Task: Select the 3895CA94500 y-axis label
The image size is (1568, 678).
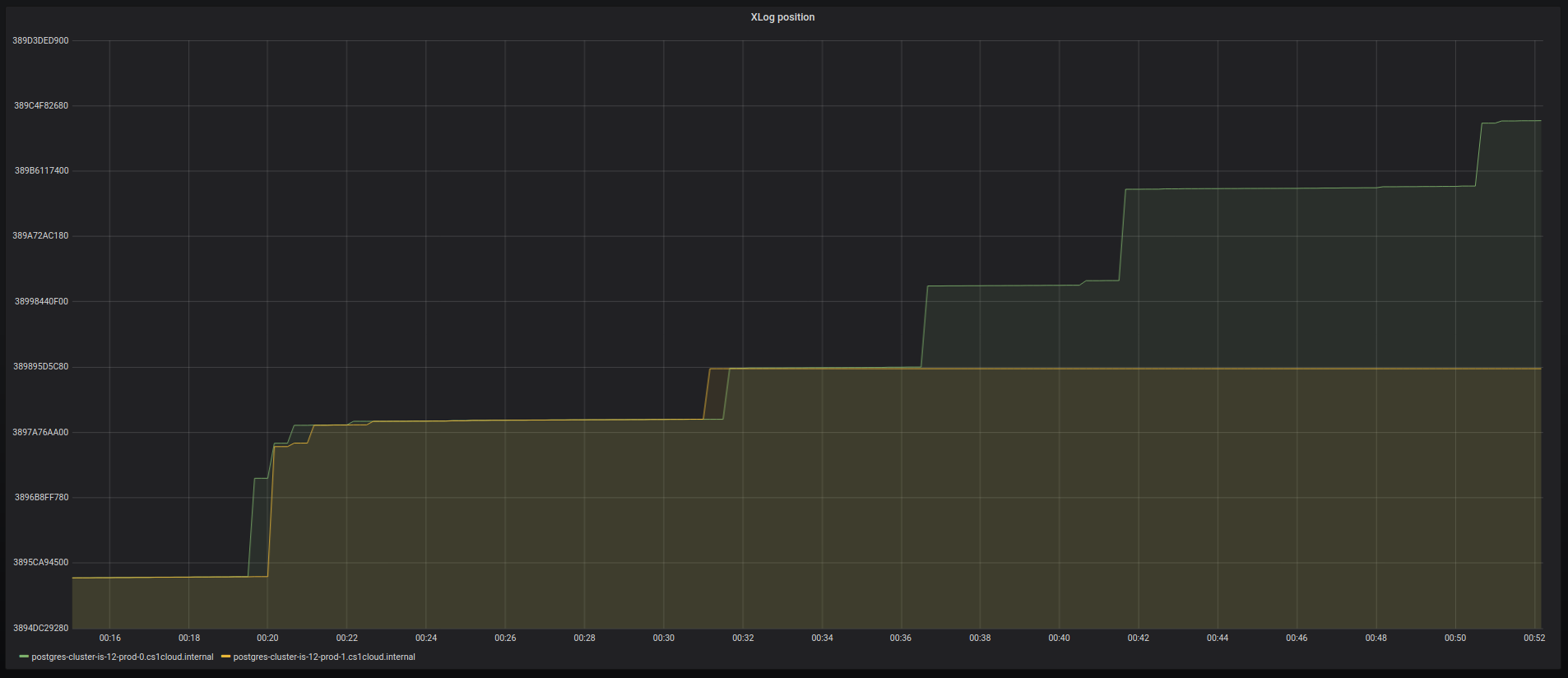Action: pyautogui.click(x=41, y=562)
